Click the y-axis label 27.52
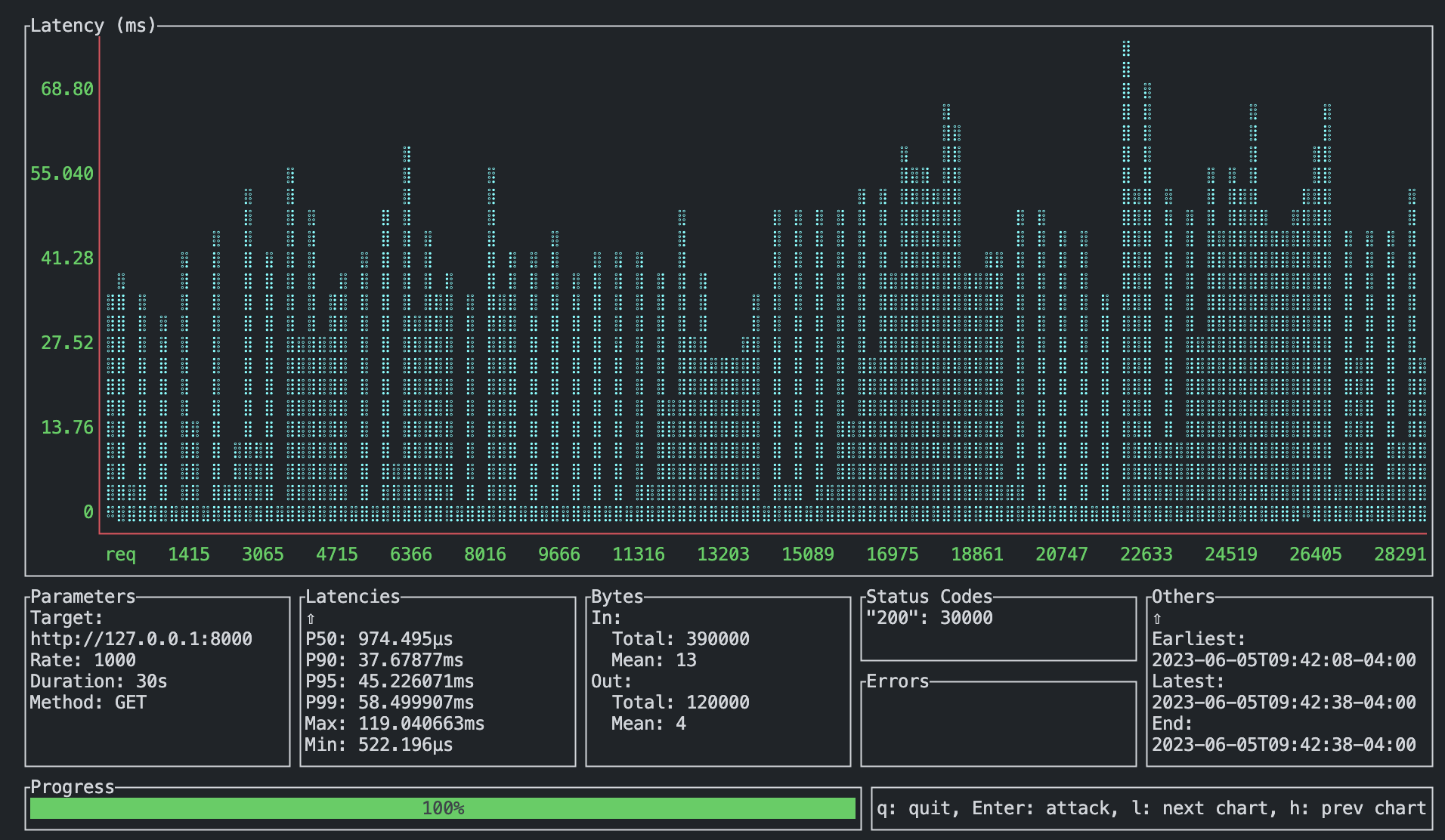The height and width of the screenshot is (840, 1445). 67,343
